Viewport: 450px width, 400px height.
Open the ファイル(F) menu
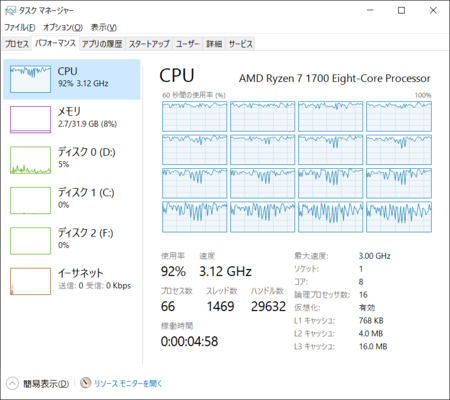[20, 27]
